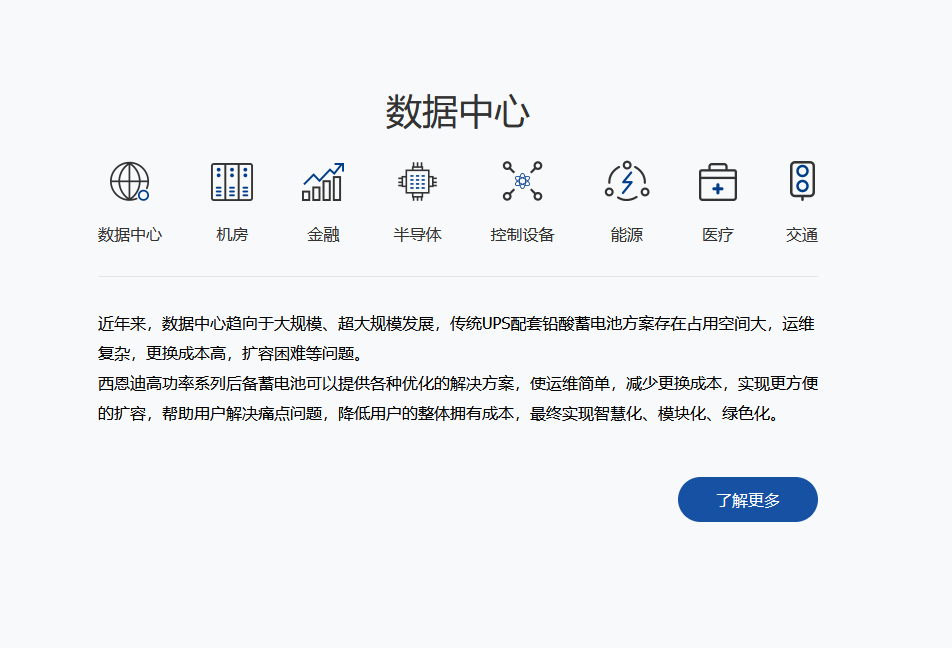Go to the 交通 tab label

point(801,234)
